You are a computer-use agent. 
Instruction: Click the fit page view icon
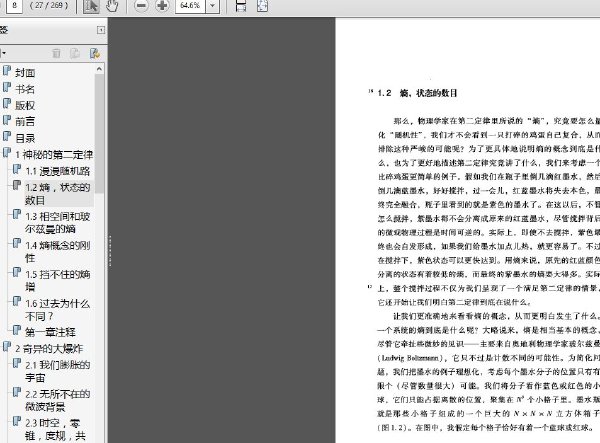[262, 6]
